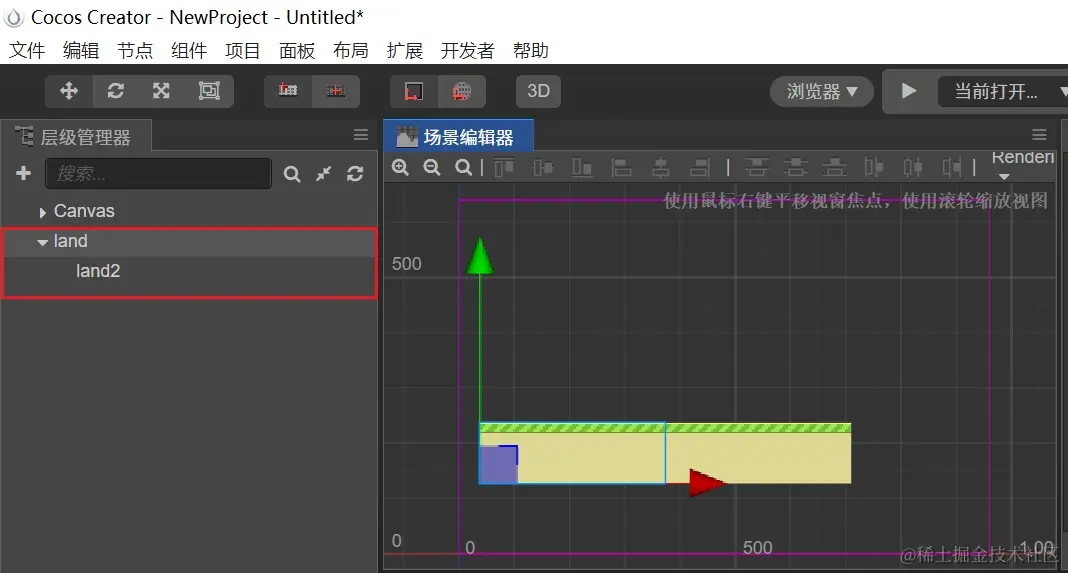
Task: Open the 编辑 menu
Action: coord(81,50)
